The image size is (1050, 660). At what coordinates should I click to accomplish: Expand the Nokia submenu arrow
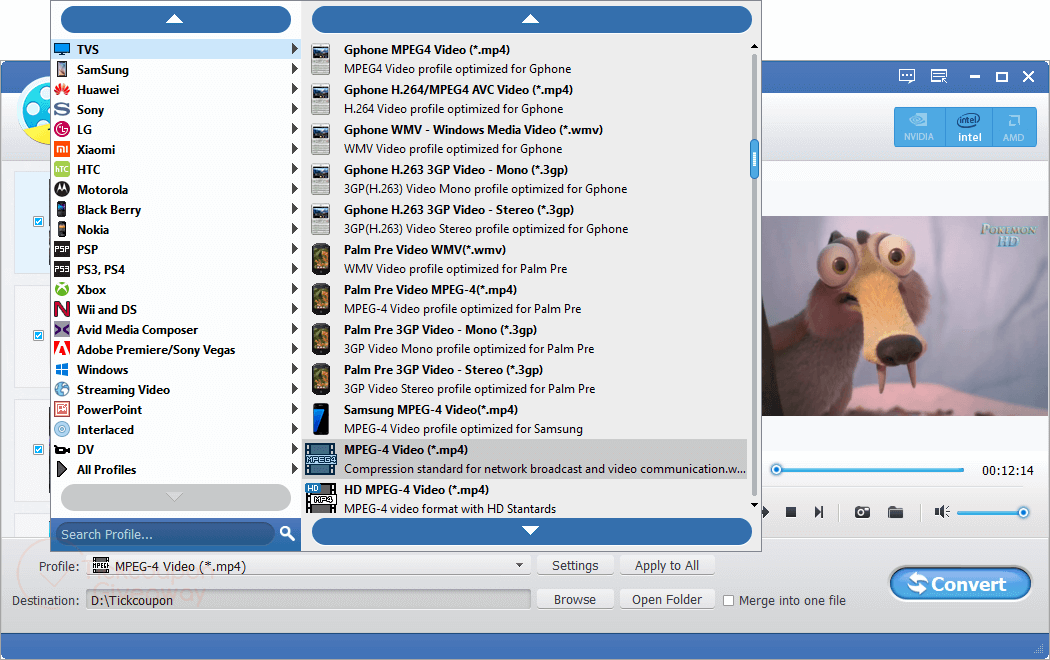(x=294, y=229)
